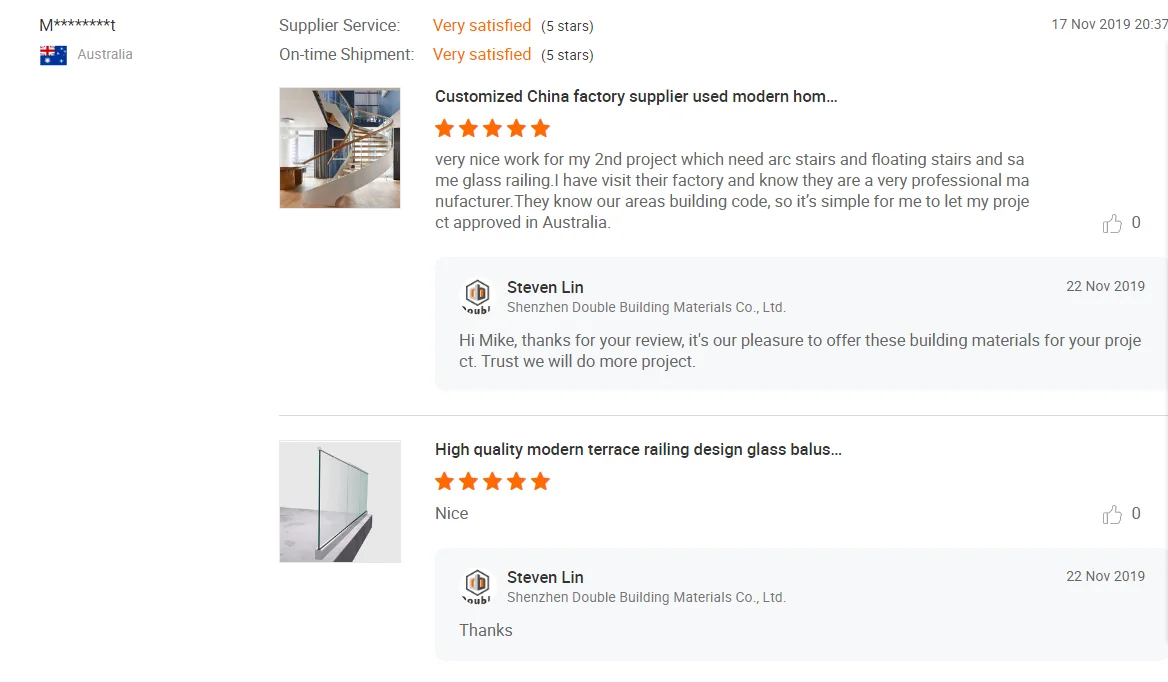Click the Supplier Service "Very satisfied" rating
The height and width of the screenshot is (682, 1168).
(482, 26)
